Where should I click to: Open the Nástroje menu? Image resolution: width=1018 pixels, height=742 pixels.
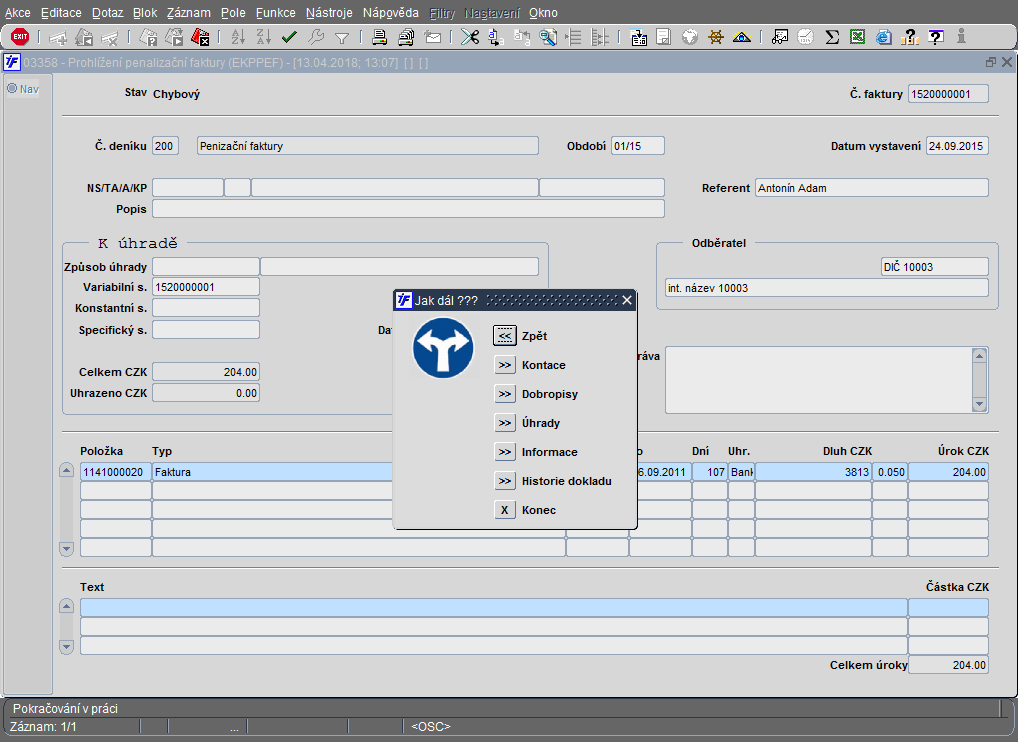(330, 13)
